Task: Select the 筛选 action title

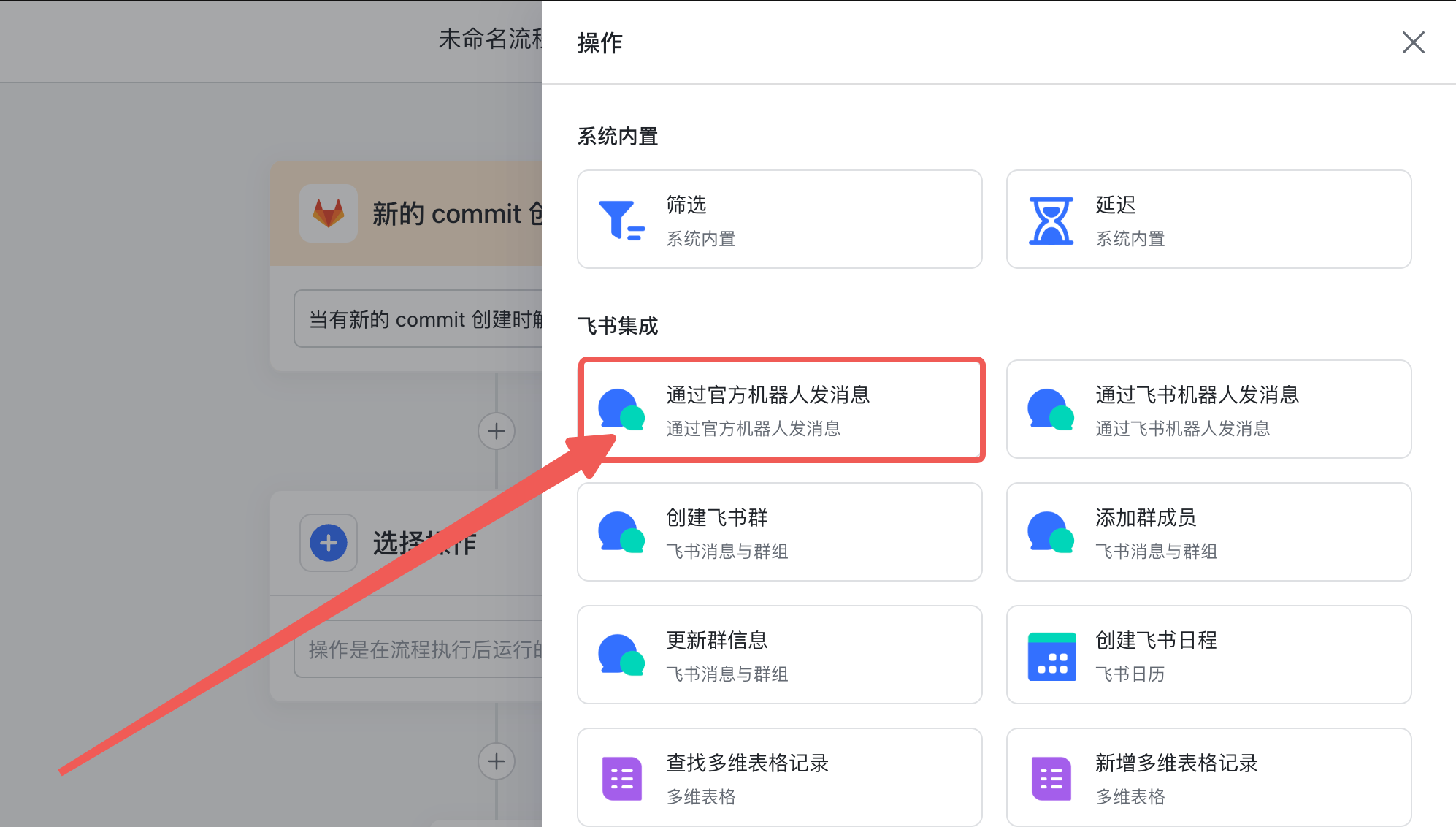Action: click(x=686, y=205)
